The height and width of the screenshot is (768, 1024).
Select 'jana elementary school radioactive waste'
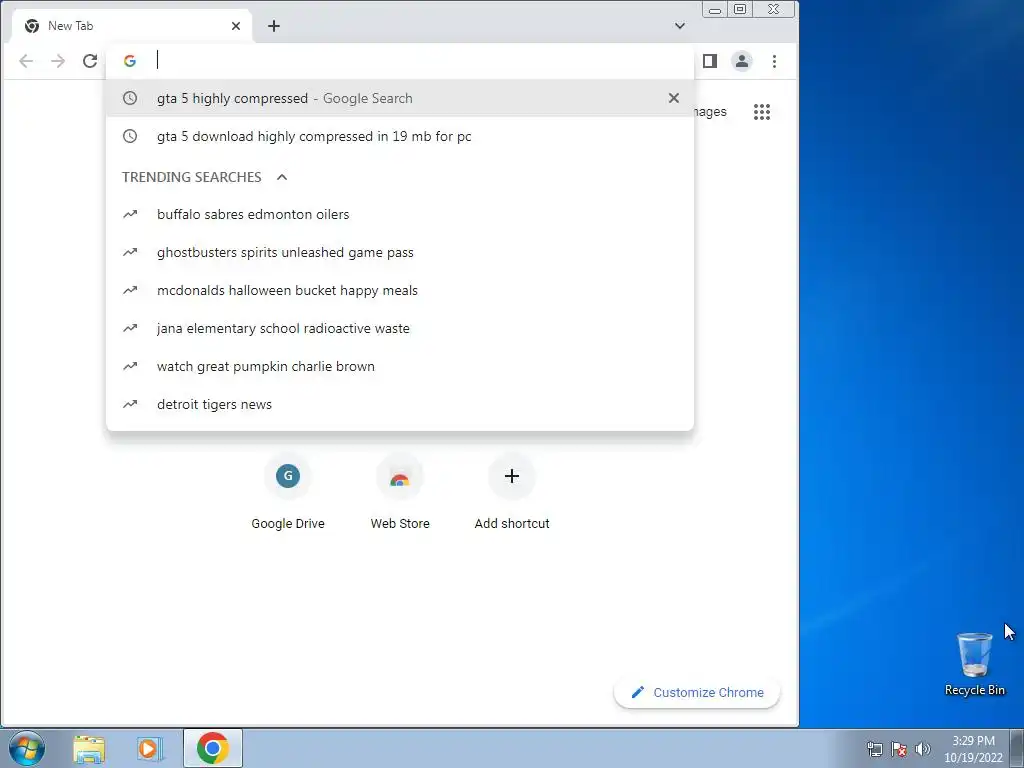click(x=400, y=328)
